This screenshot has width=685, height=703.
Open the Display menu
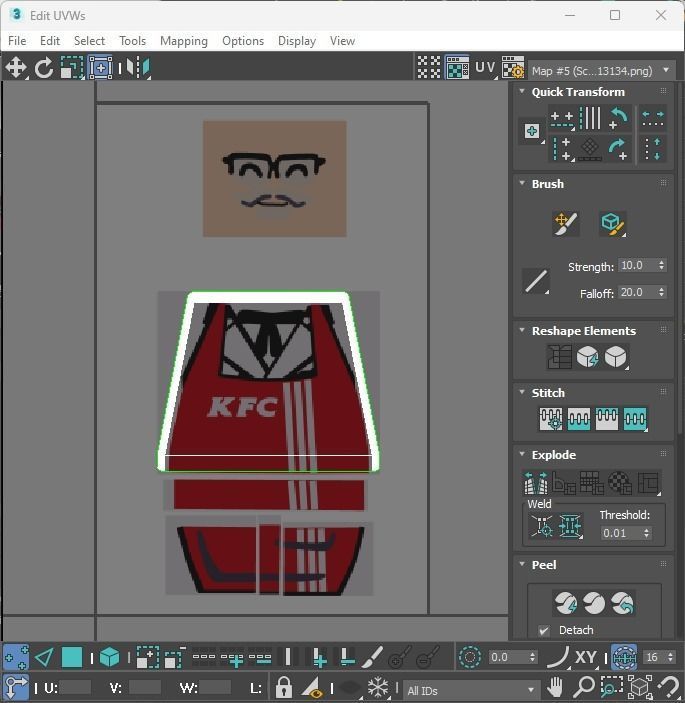click(297, 41)
